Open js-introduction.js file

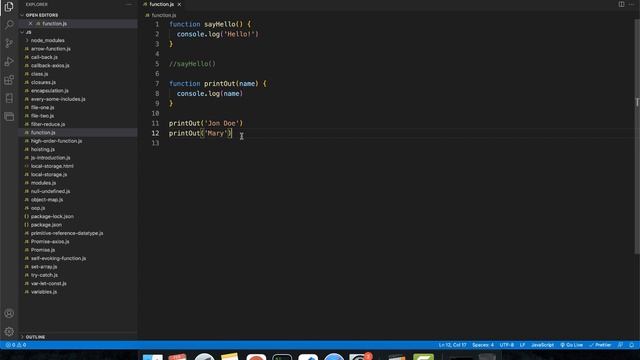click(50, 158)
